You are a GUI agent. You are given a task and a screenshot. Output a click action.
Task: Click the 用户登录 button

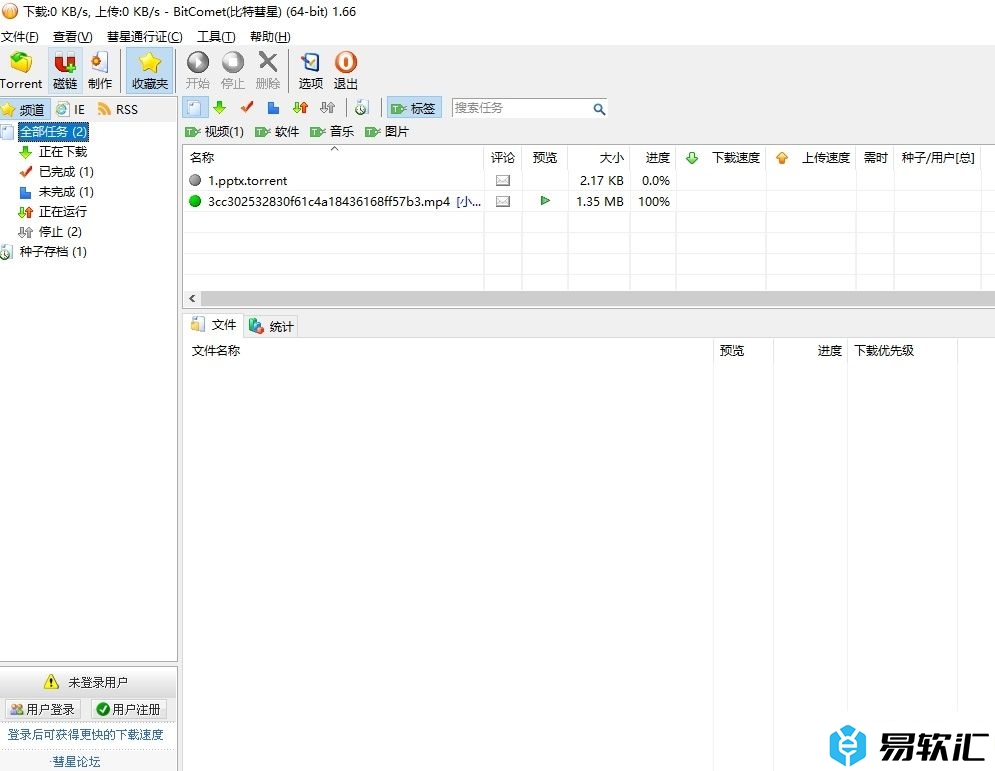pos(43,709)
